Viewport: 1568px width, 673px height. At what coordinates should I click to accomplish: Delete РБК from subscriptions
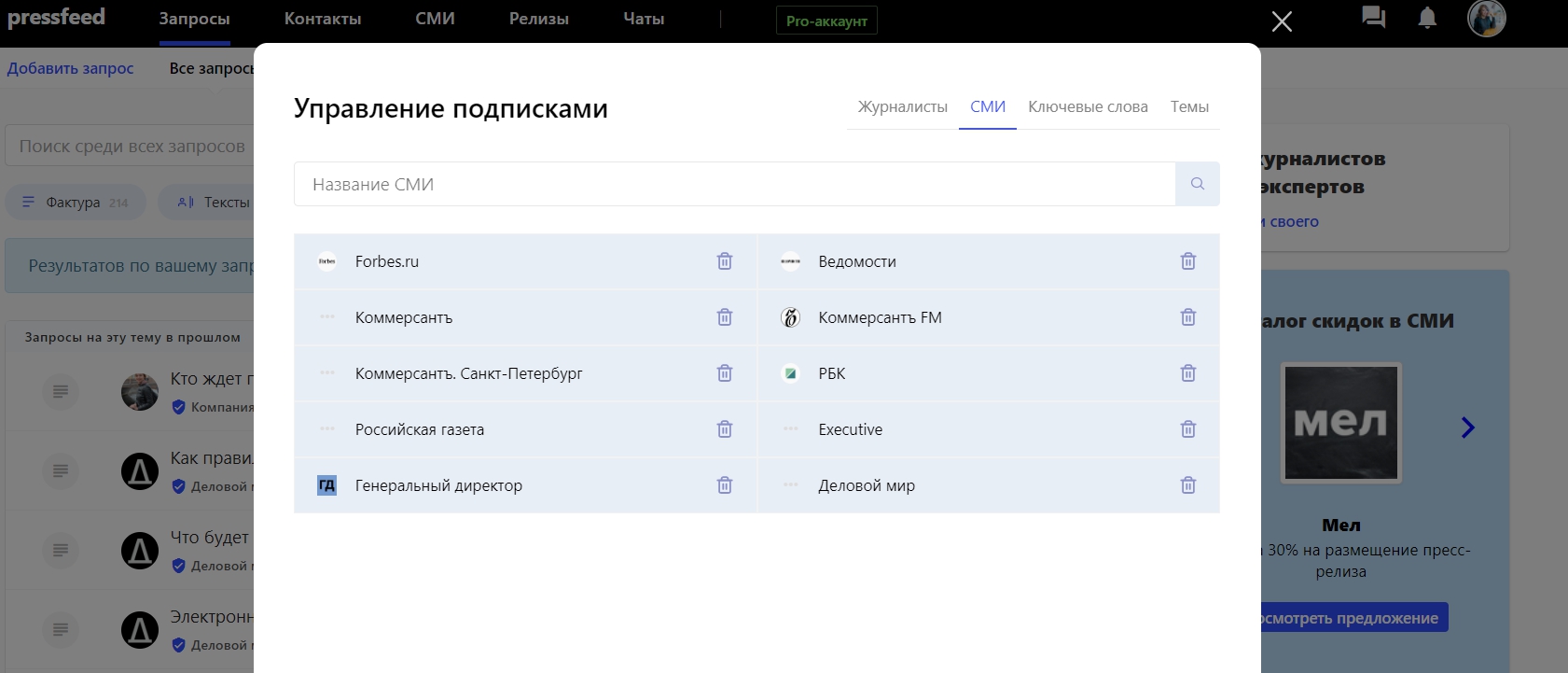[1187, 373]
